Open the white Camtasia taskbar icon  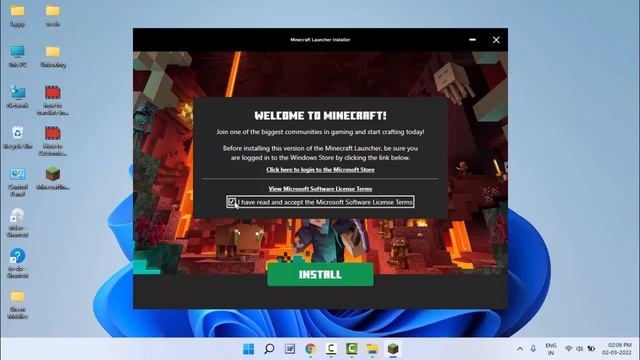point(331,349)
